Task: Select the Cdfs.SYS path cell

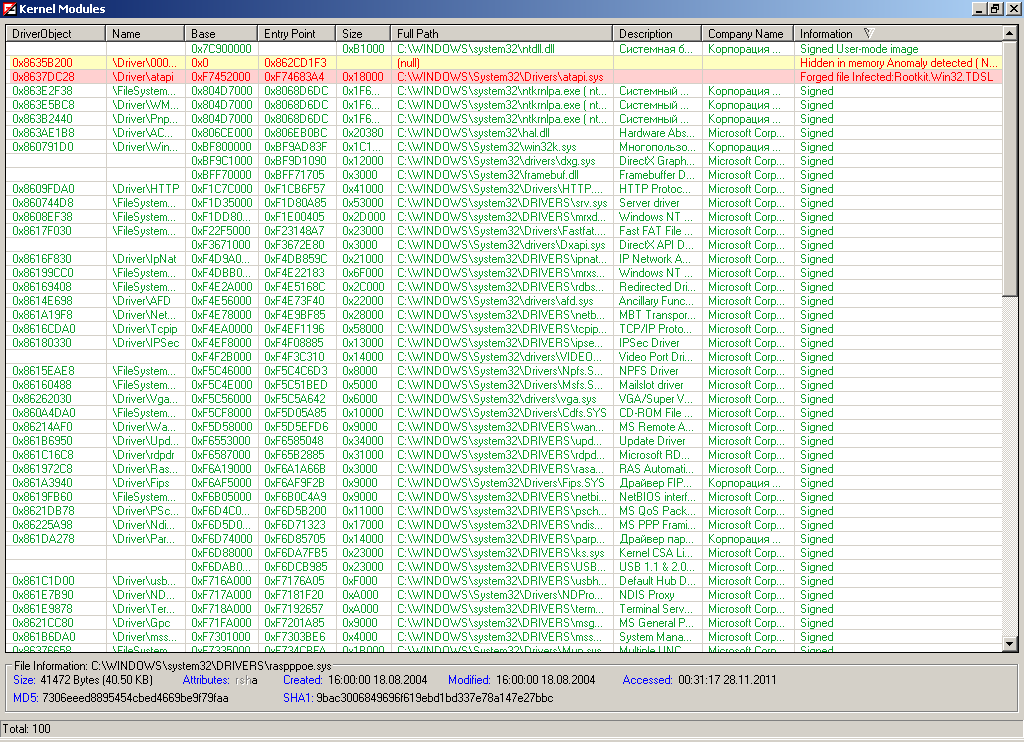Action: click(x=502, y=413)
